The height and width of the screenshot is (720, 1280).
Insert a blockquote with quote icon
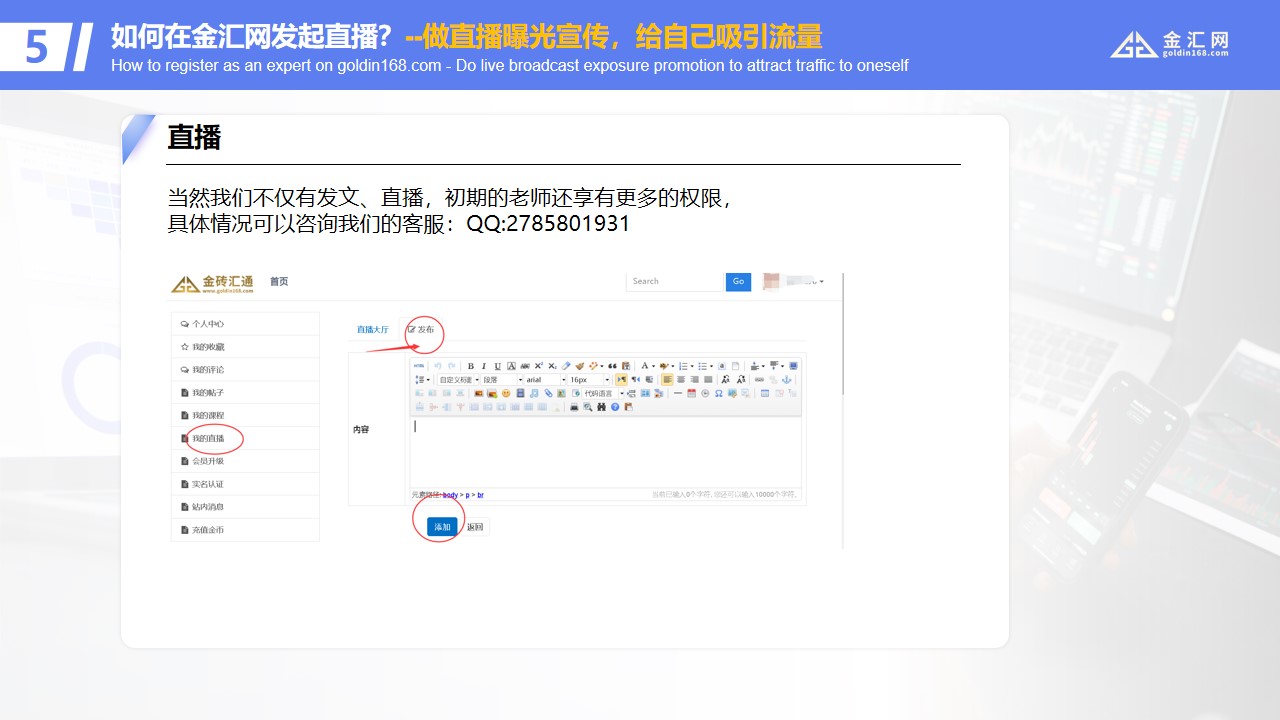[x=612, y=366]
